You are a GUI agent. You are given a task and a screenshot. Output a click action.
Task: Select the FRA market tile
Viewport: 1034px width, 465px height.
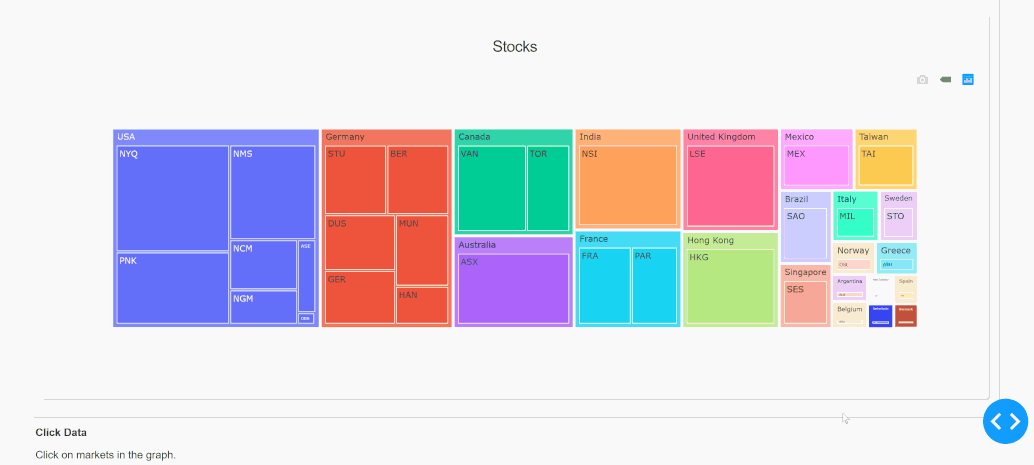(605, 286)
